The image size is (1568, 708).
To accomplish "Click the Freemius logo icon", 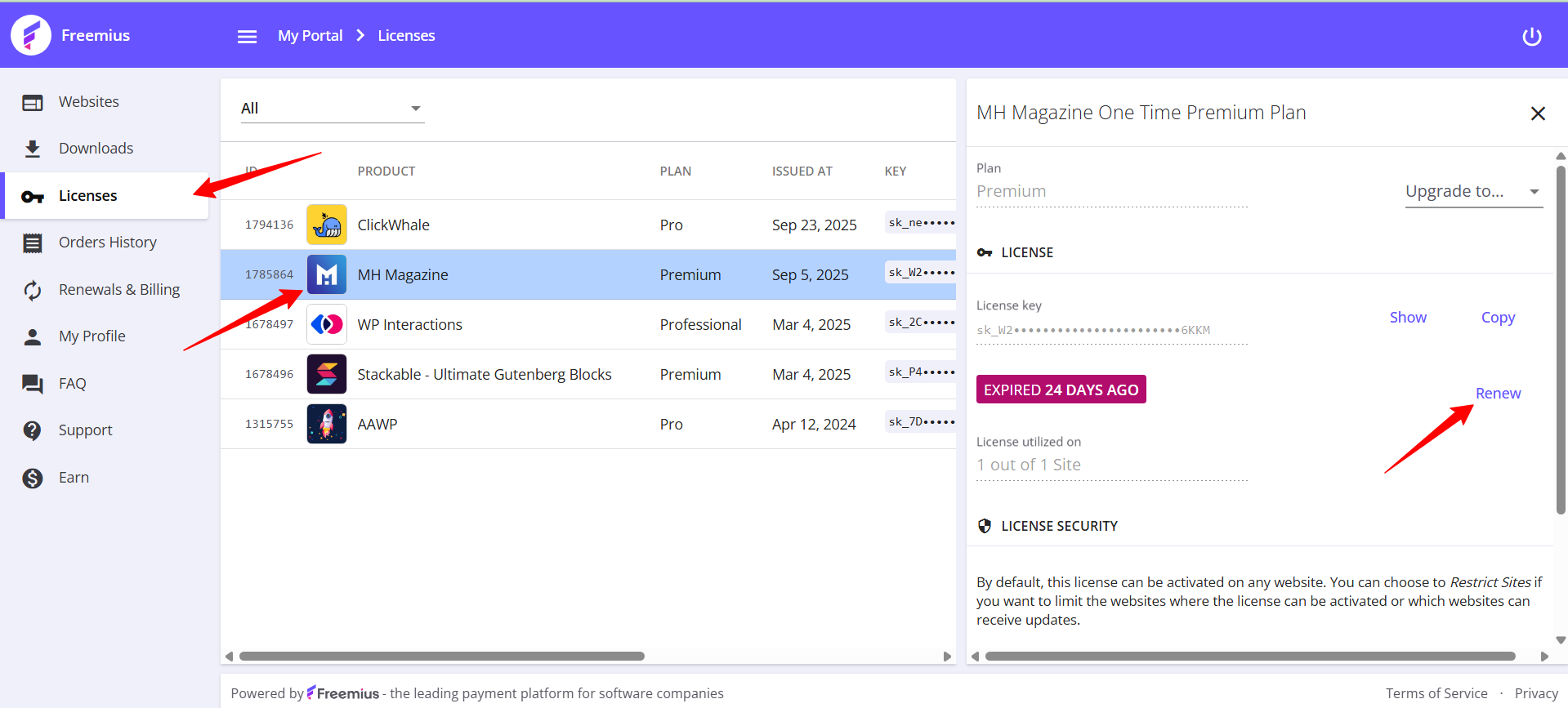I will (x=31, y=35).
